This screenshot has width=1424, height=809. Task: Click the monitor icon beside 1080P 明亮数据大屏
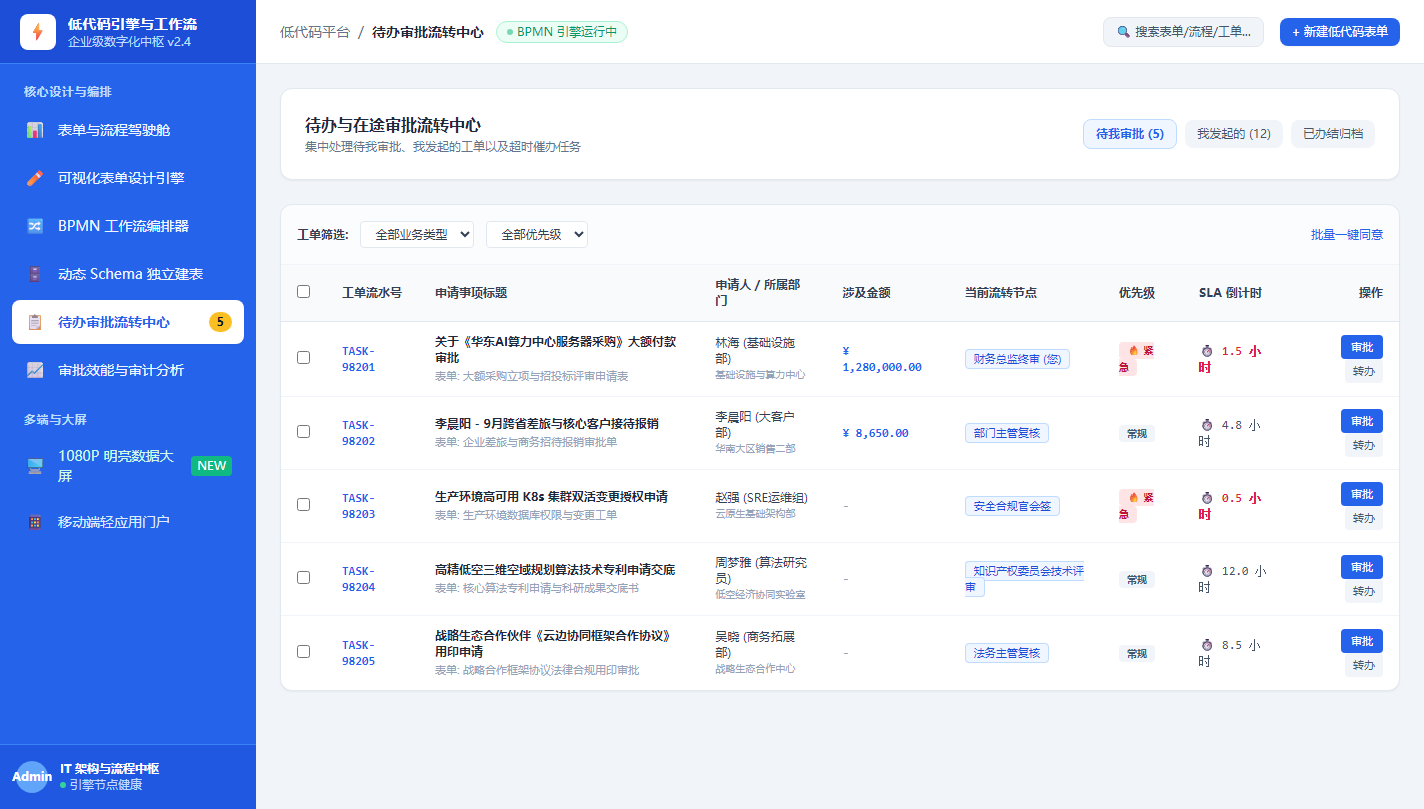pyautogui.click(x=35, y=466)
